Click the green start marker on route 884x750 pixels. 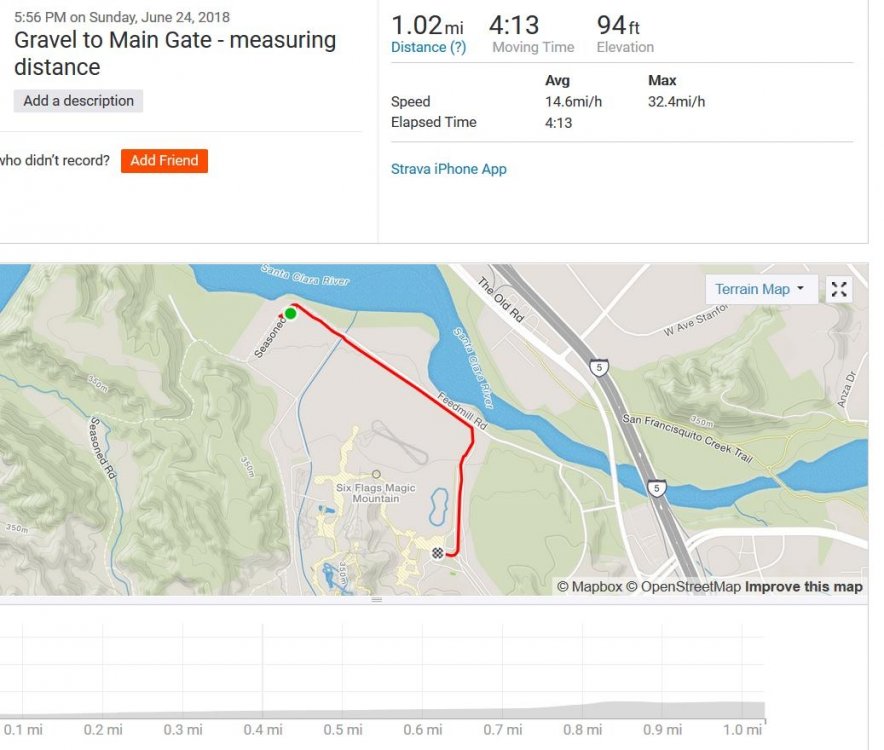[x=290, y=314]
